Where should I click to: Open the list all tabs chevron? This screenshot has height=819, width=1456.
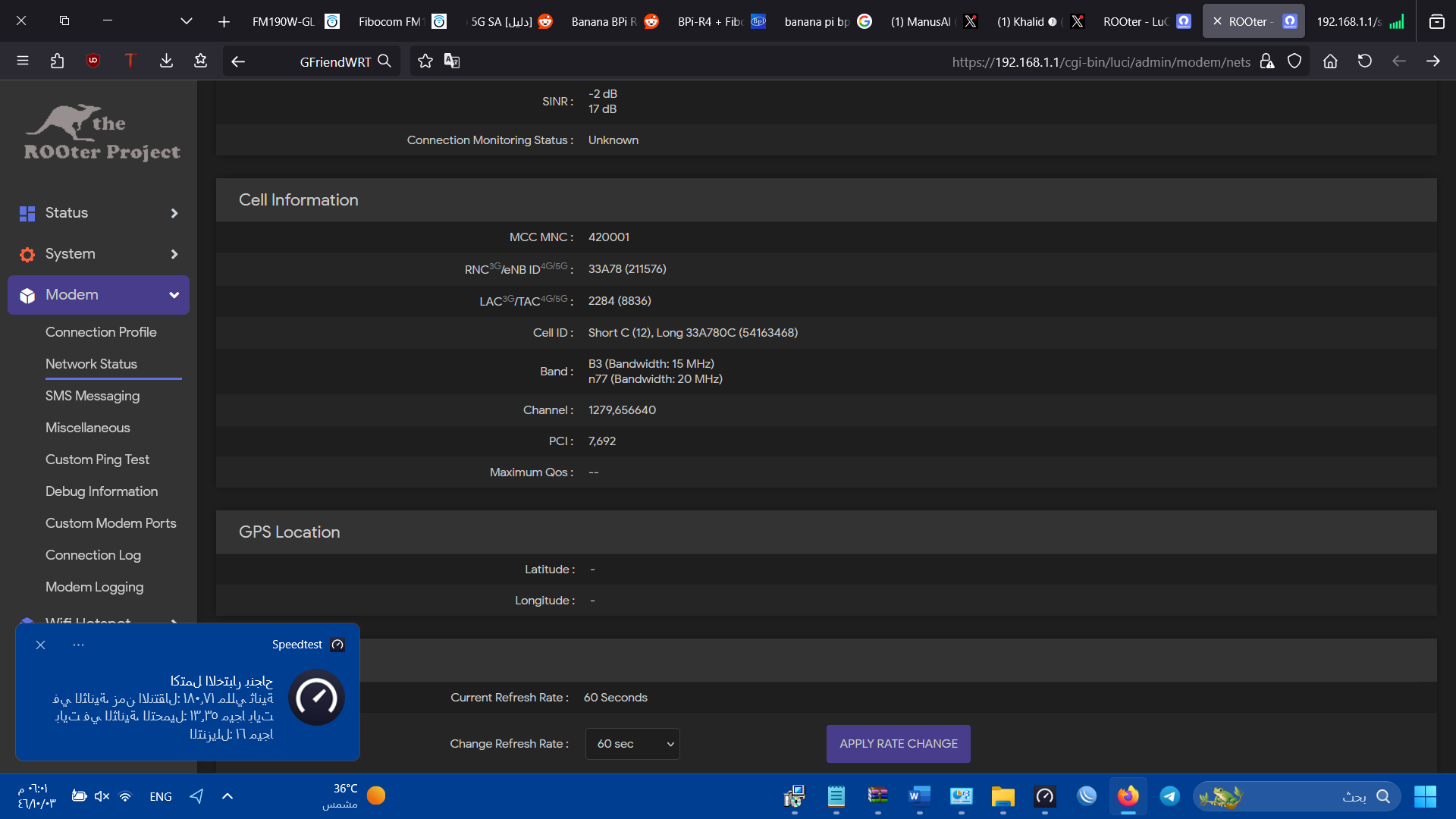[187, 21]
